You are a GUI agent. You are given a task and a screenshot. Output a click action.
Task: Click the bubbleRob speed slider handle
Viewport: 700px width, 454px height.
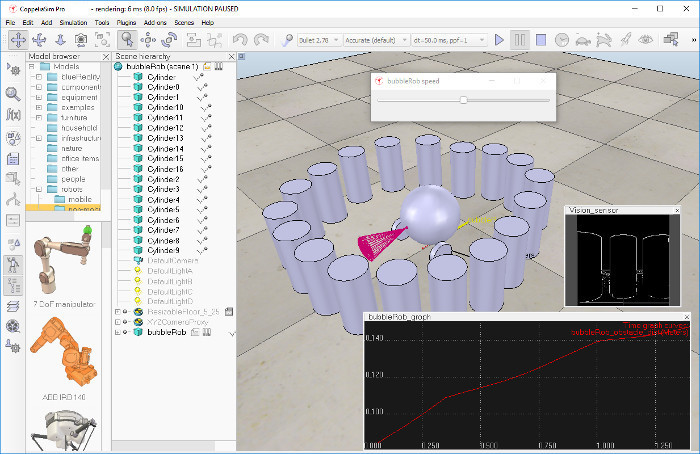pos(463,100)
